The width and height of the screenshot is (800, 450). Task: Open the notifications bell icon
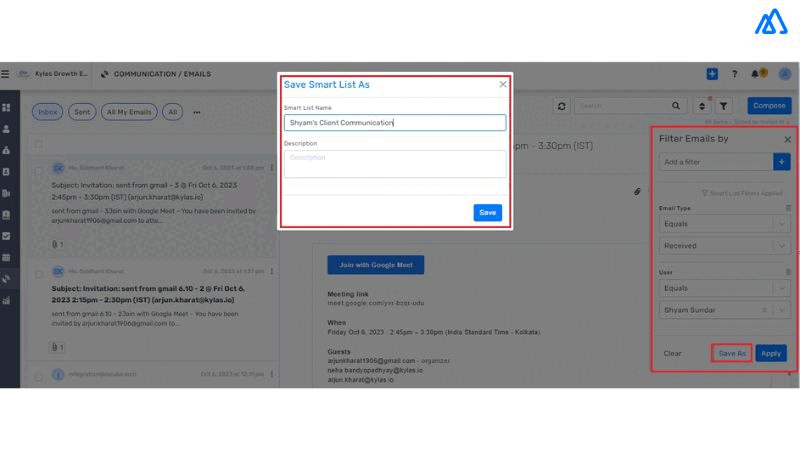pos(755,74)
